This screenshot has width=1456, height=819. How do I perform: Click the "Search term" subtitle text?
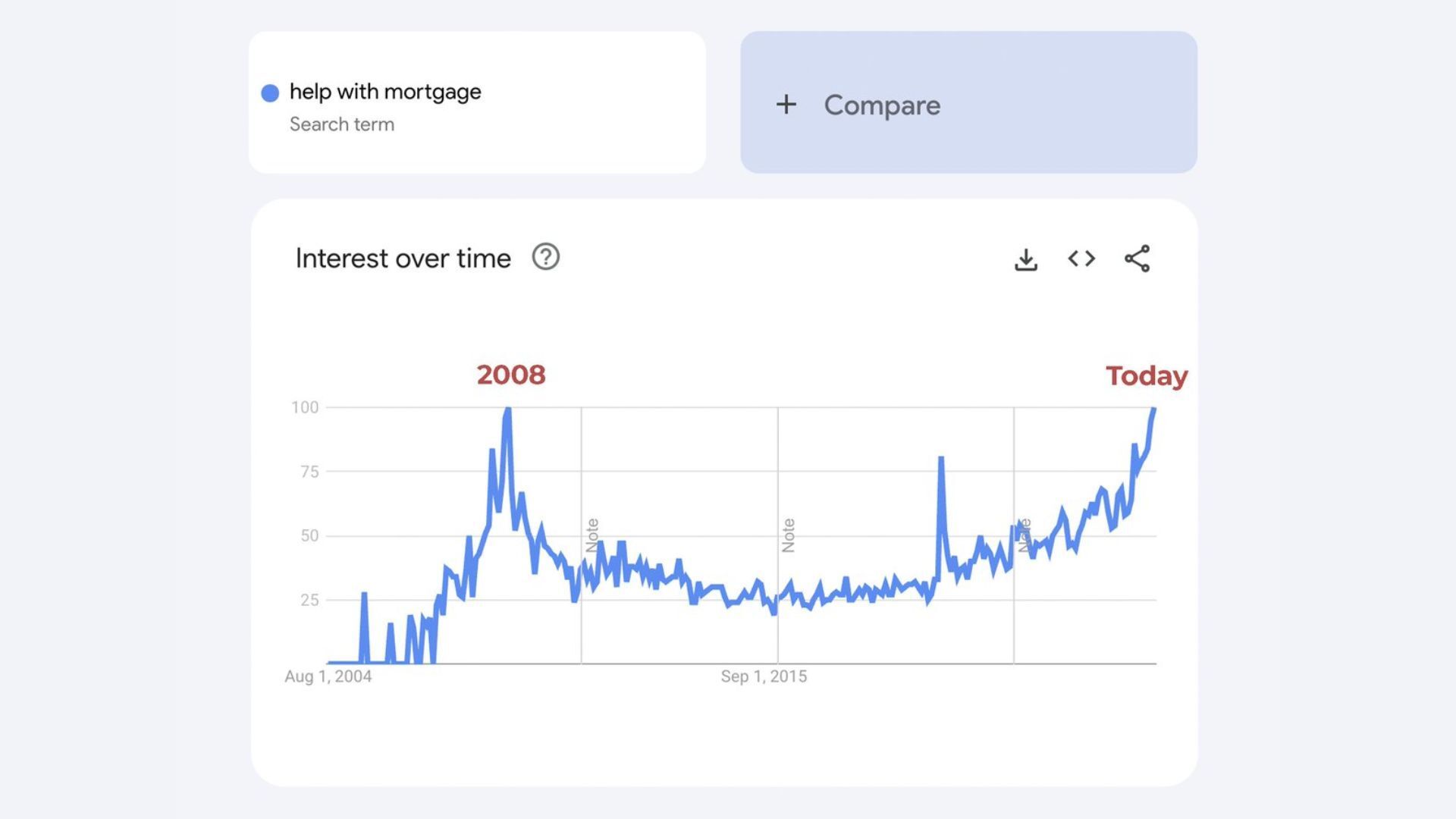[342, 124]
